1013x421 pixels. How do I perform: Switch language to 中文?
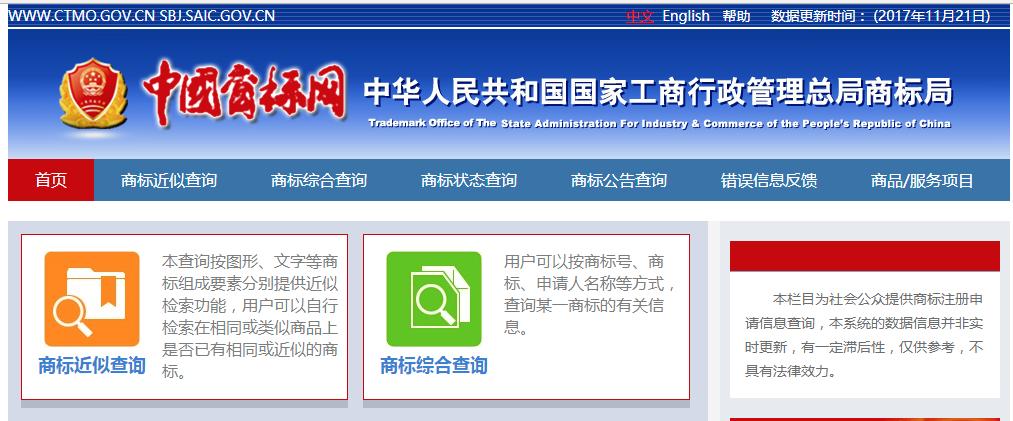(640, 16)
